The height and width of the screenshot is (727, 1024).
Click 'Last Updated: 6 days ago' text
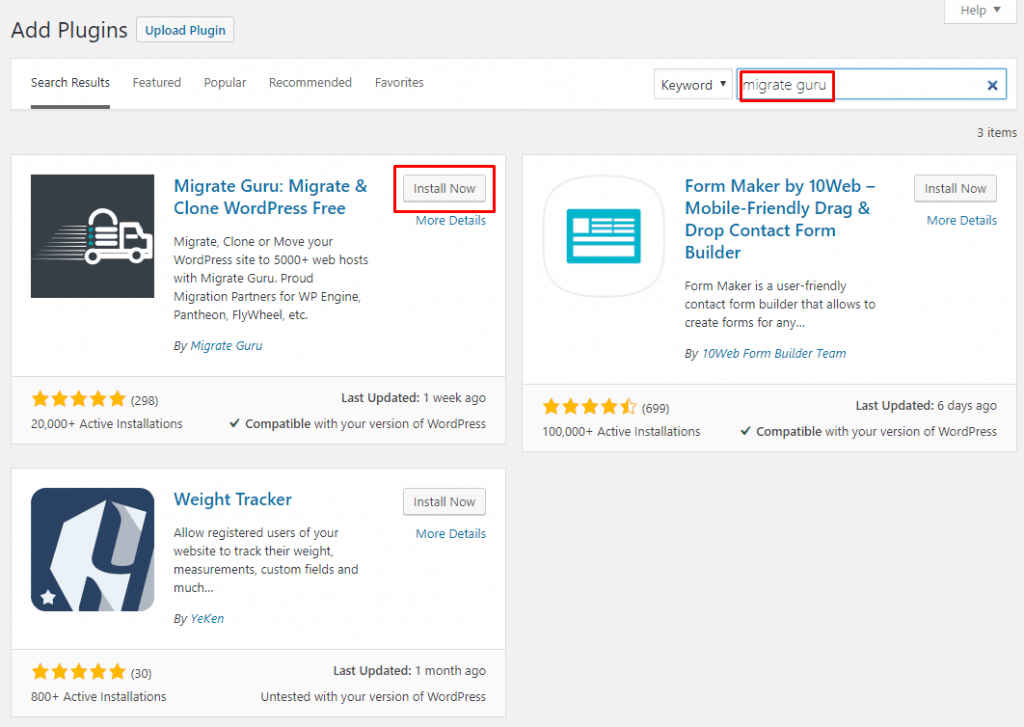(926, 406)
